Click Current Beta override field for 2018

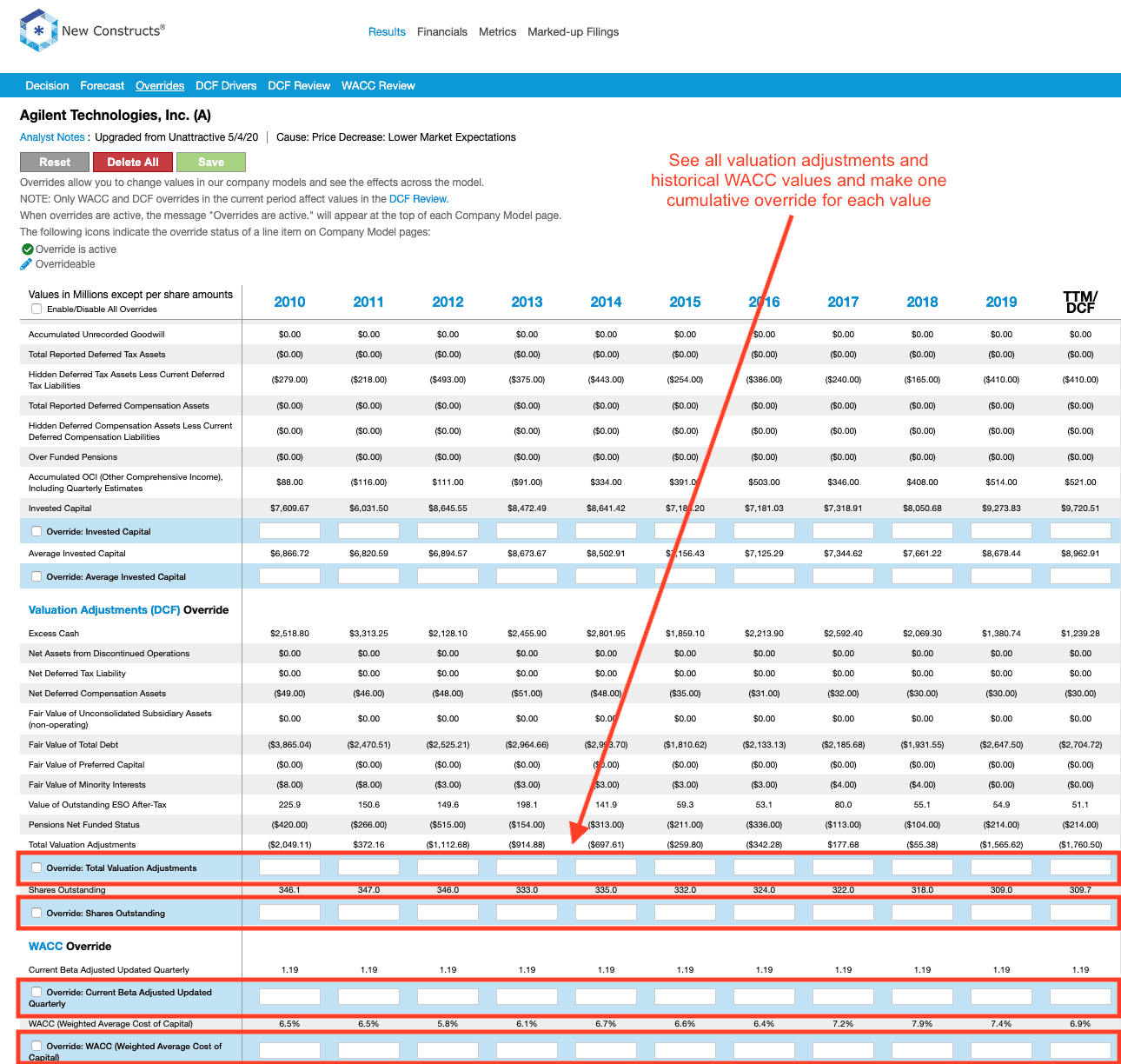[922, 996]
